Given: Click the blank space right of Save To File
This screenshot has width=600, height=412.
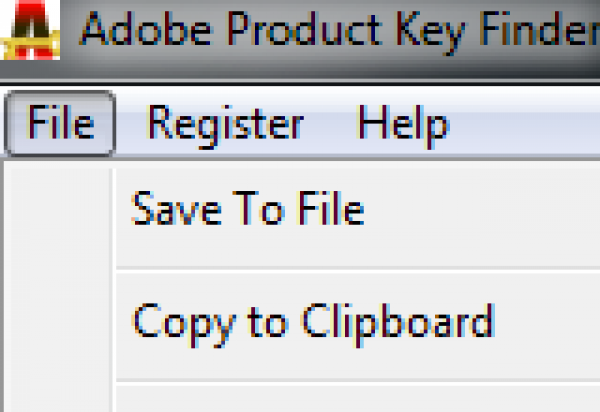Looking at the screenshot, I should tap(480, 211).
